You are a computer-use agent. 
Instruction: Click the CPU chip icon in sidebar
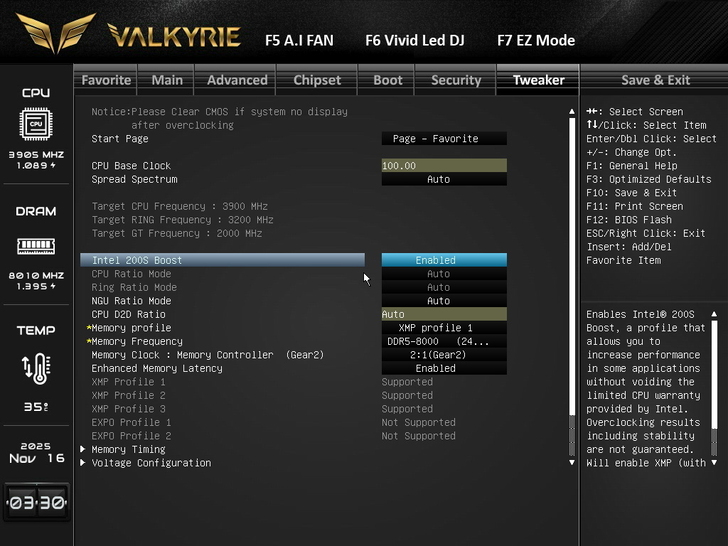tap(36, 124)
